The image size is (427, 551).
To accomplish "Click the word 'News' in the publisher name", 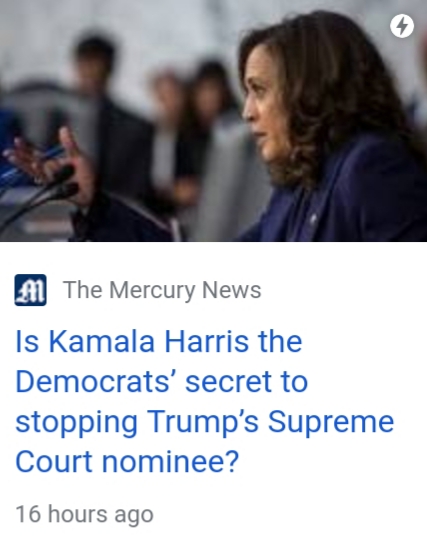I will point(231,290).
